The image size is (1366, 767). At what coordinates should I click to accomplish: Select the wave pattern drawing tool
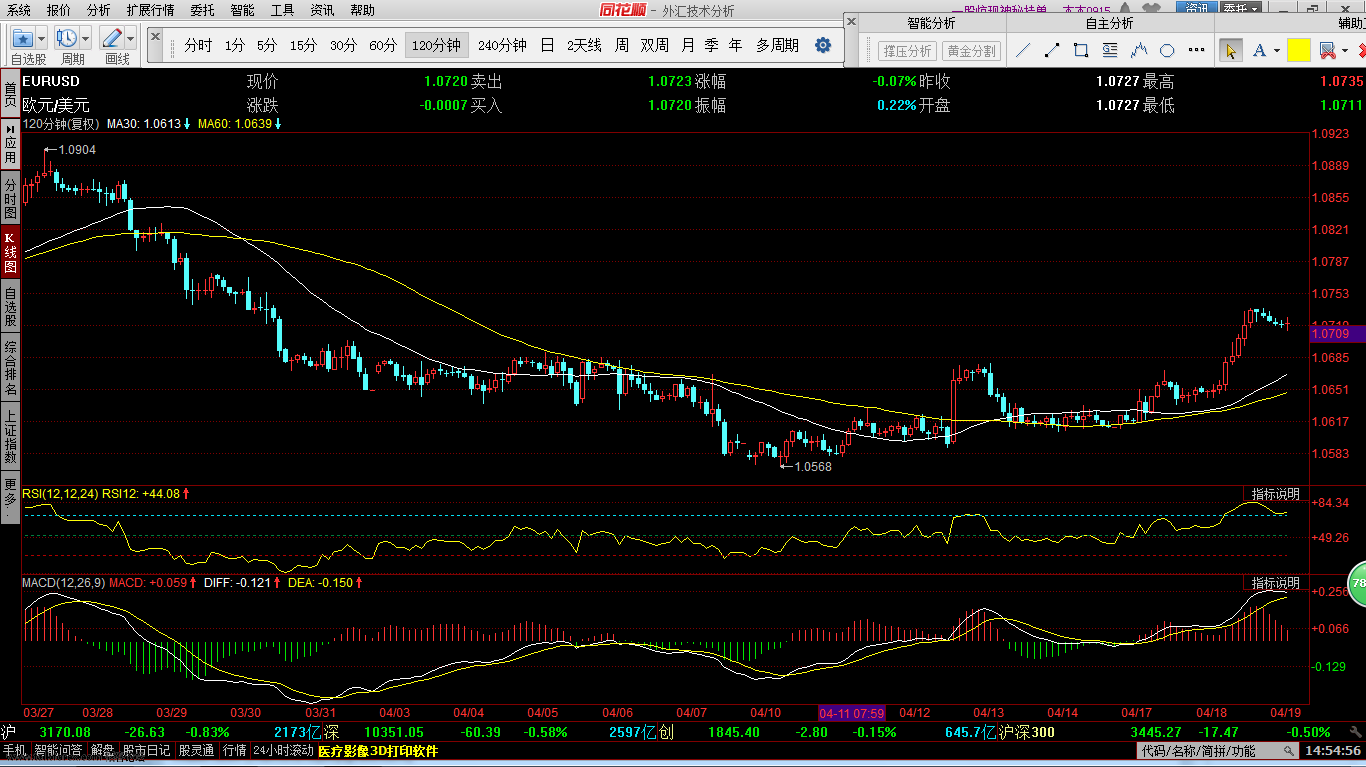click(1139, 50)
